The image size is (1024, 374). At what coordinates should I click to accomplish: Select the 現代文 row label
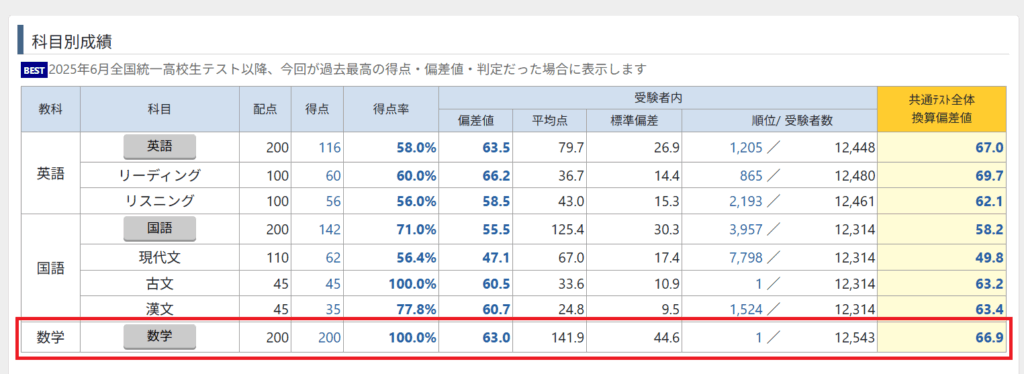point(160,257)
